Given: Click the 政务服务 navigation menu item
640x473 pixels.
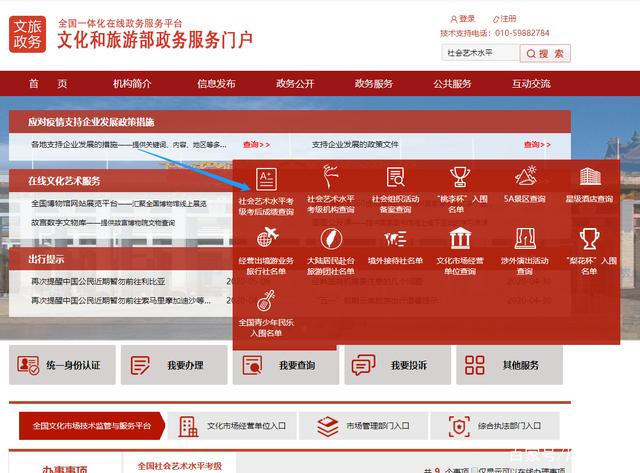Looking at the screenshot, I should point(374,84).
